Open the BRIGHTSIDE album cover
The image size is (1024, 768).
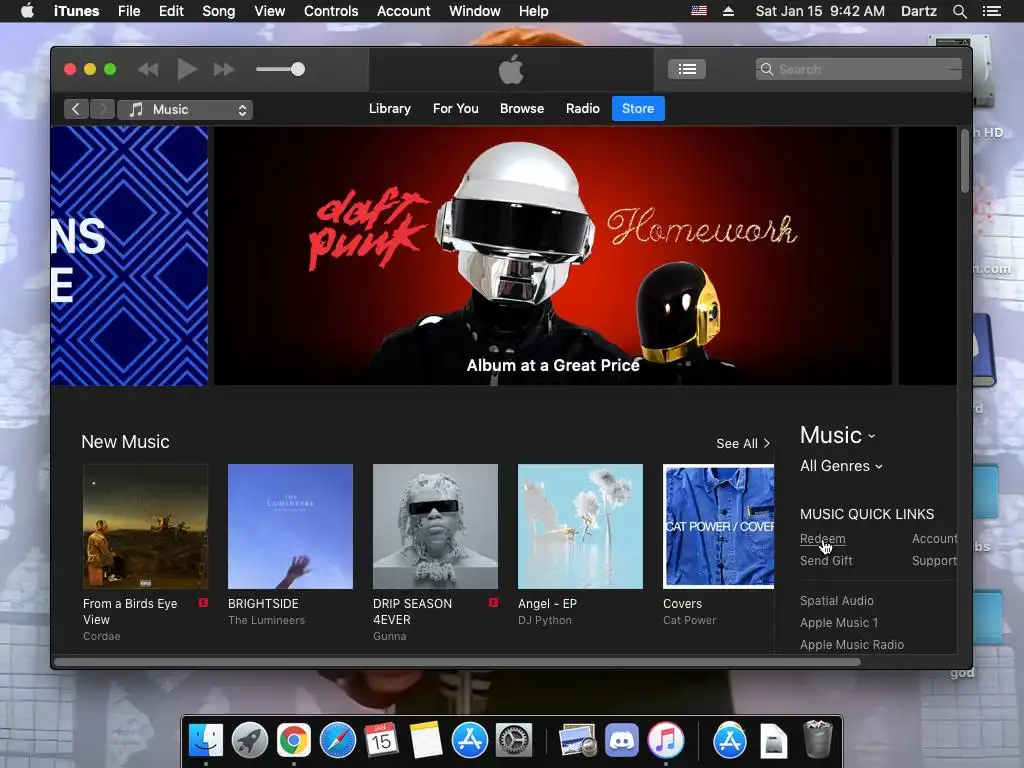[x=290, y=526]
